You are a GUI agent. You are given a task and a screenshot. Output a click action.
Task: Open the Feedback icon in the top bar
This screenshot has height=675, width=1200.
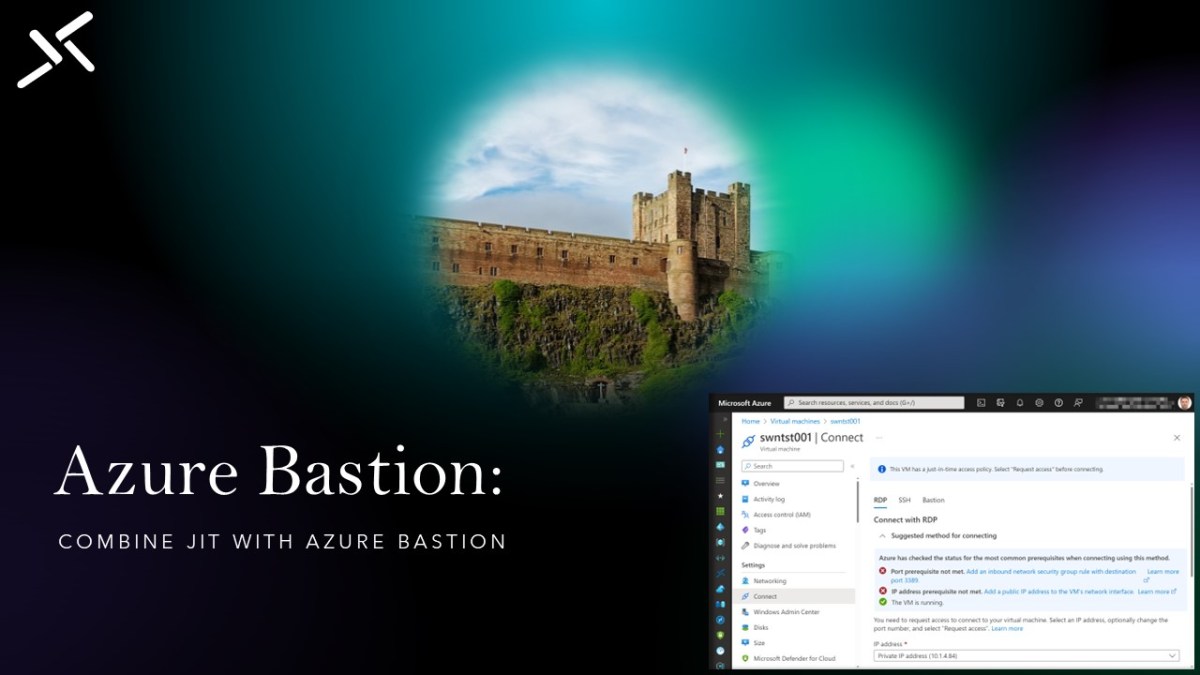[1078, 403]
